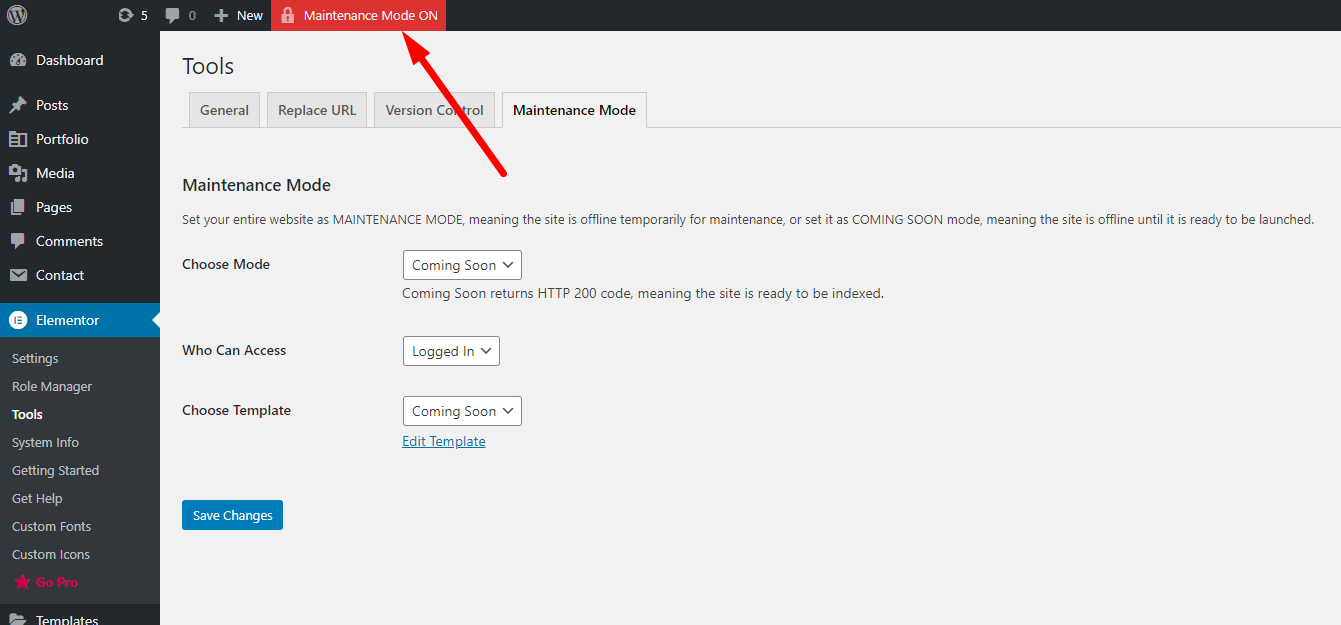Image resolution: width=1341 pixels, height=625 pixels.
Task: Click the Save Changes button
Action: pyautogui.click(x=232, y=515)
